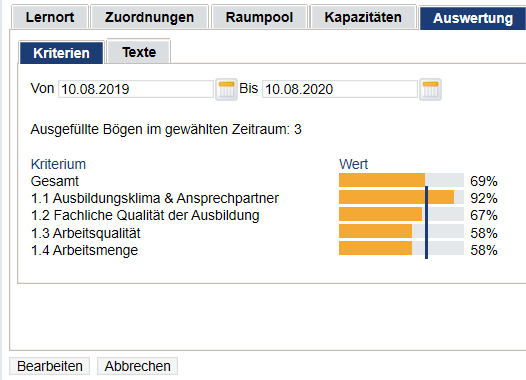
Task: Click the Bis date input field
Action: pyautogui.click(x=340, y=89)
